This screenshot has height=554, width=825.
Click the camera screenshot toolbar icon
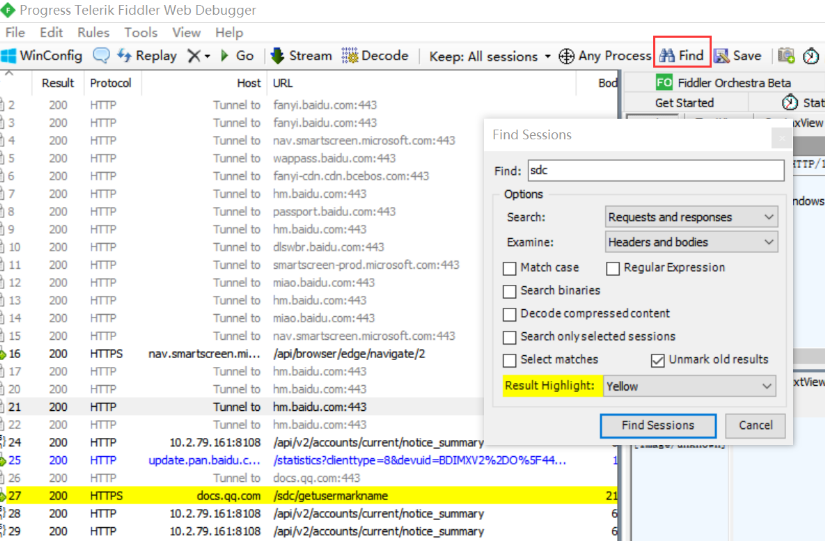(x=786, y=56)
